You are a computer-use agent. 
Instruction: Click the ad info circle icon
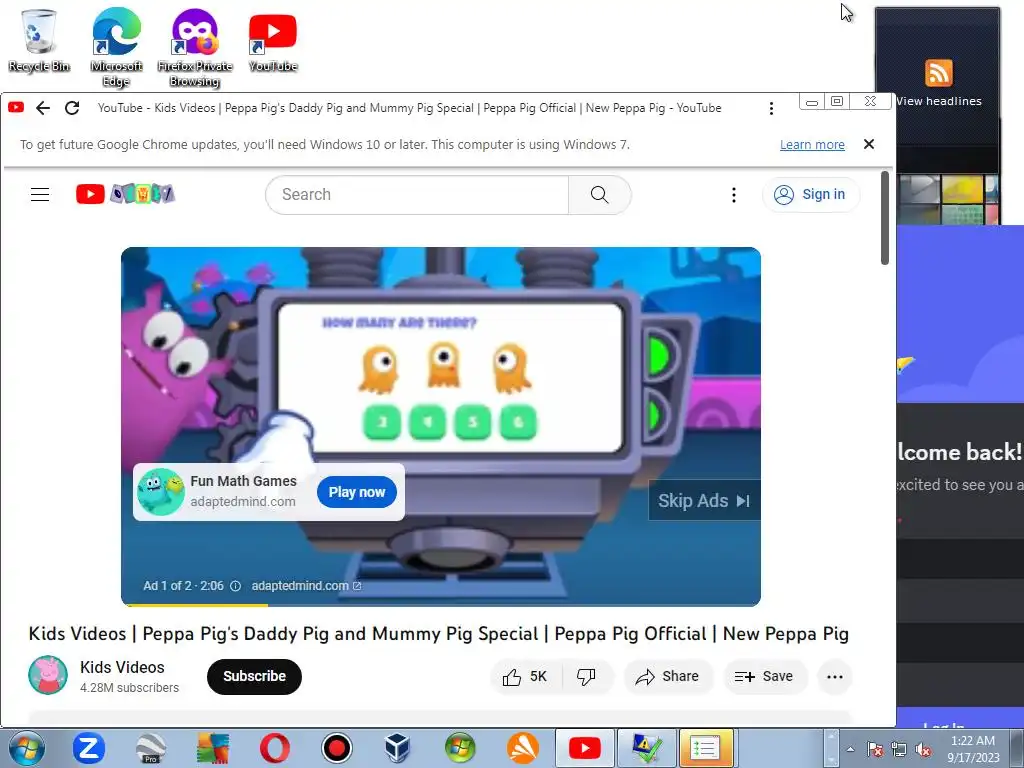pyautogui.click(x=236, y=586)
